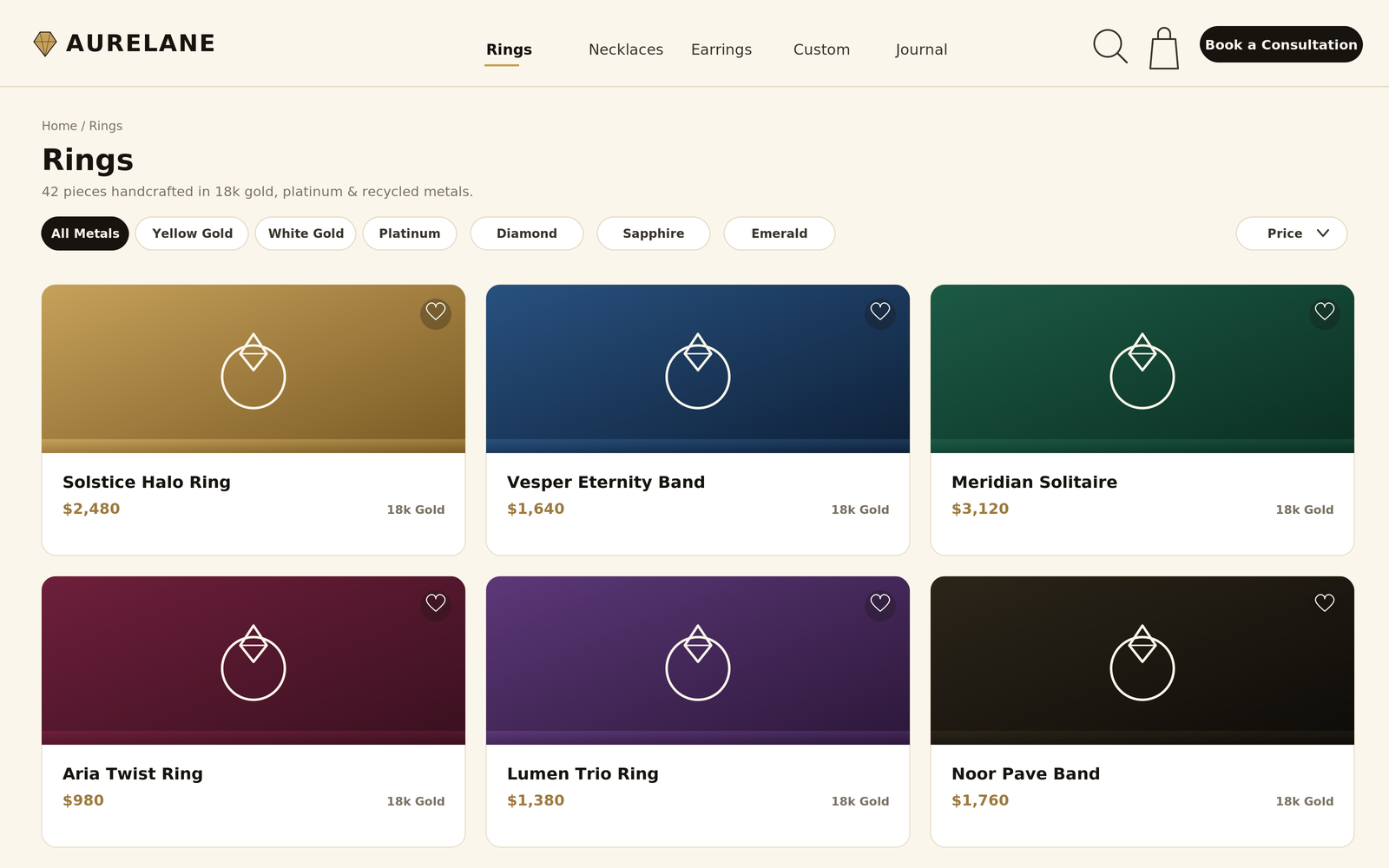Open the Meridian Solitaire image

(x=1142, y=369)
